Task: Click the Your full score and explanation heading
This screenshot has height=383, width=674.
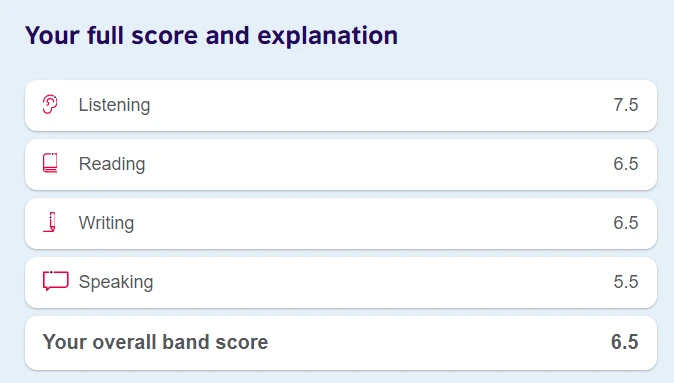Action: pyautogui.click(x=211, y=36)
